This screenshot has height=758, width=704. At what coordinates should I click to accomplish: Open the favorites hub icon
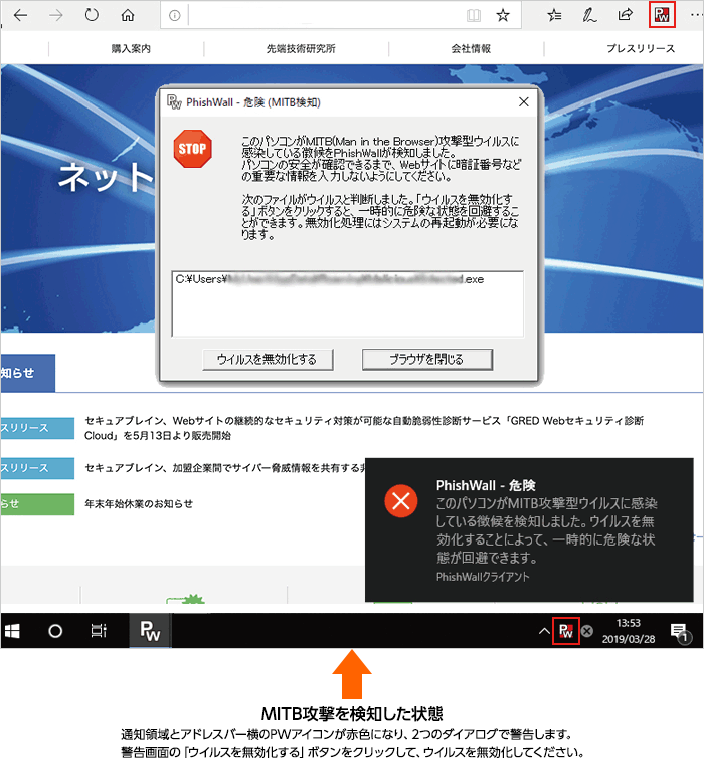point(554,15)
